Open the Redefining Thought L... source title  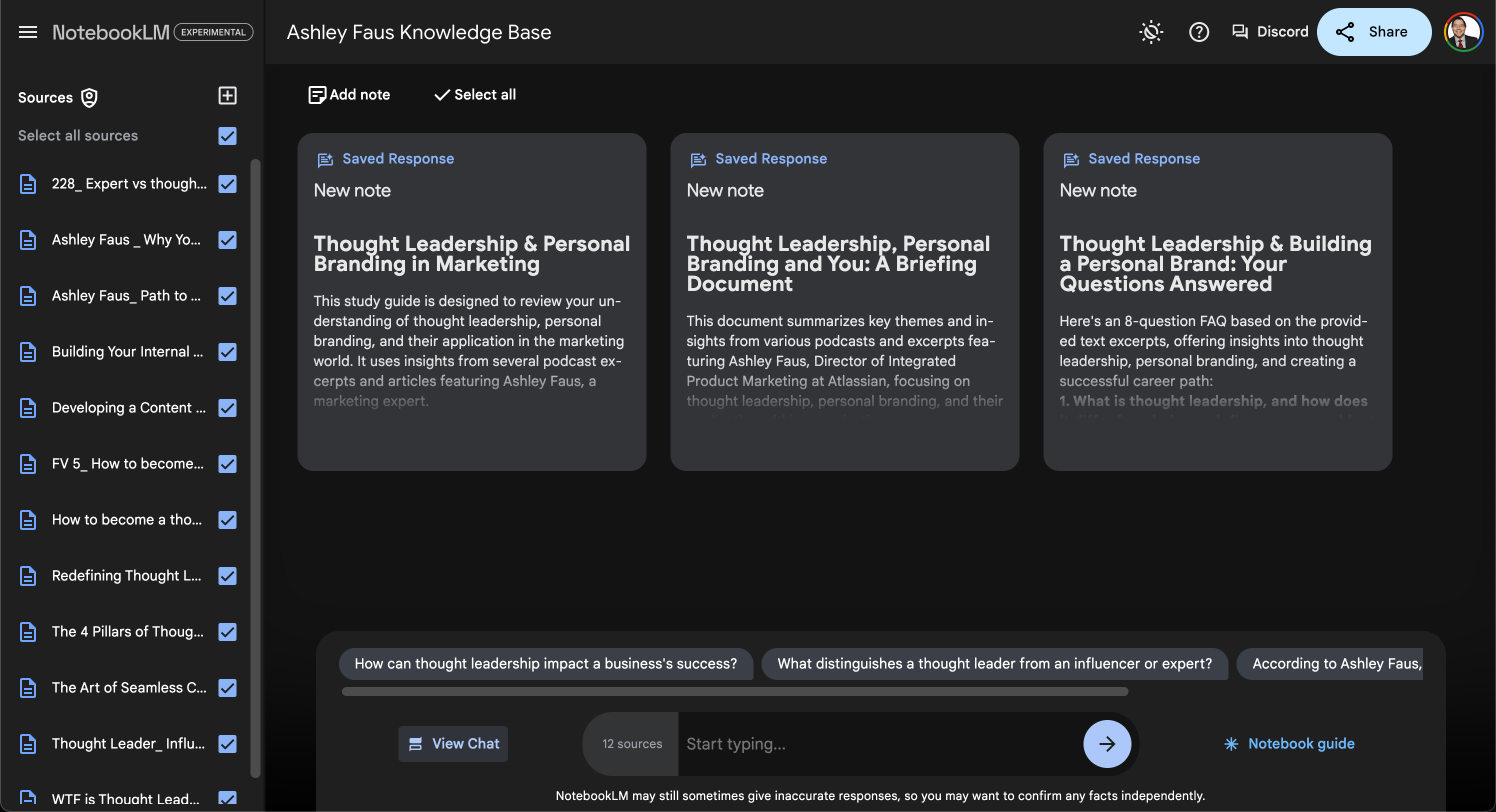coord(126,576)
